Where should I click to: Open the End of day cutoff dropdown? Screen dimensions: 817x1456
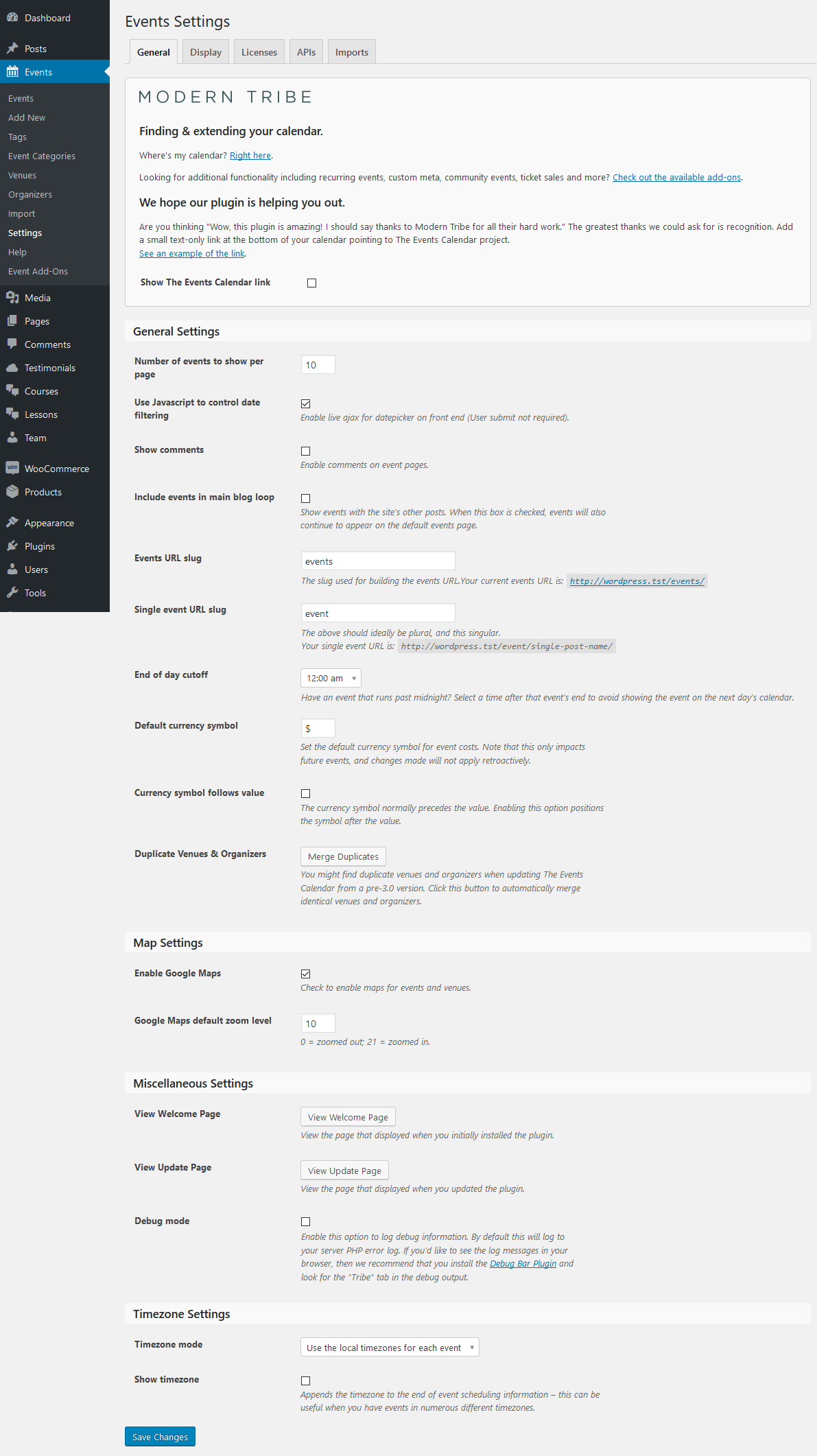click(x=331, y=678)
